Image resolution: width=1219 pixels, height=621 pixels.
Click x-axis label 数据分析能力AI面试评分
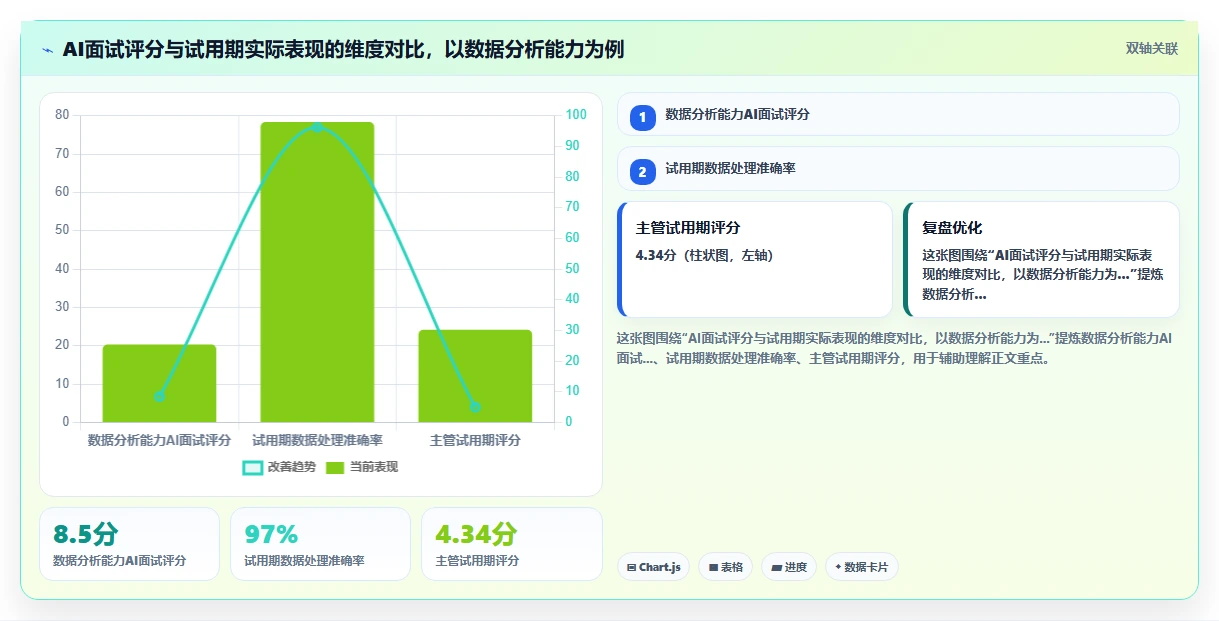pyautogui.click(x=159, y=440)
